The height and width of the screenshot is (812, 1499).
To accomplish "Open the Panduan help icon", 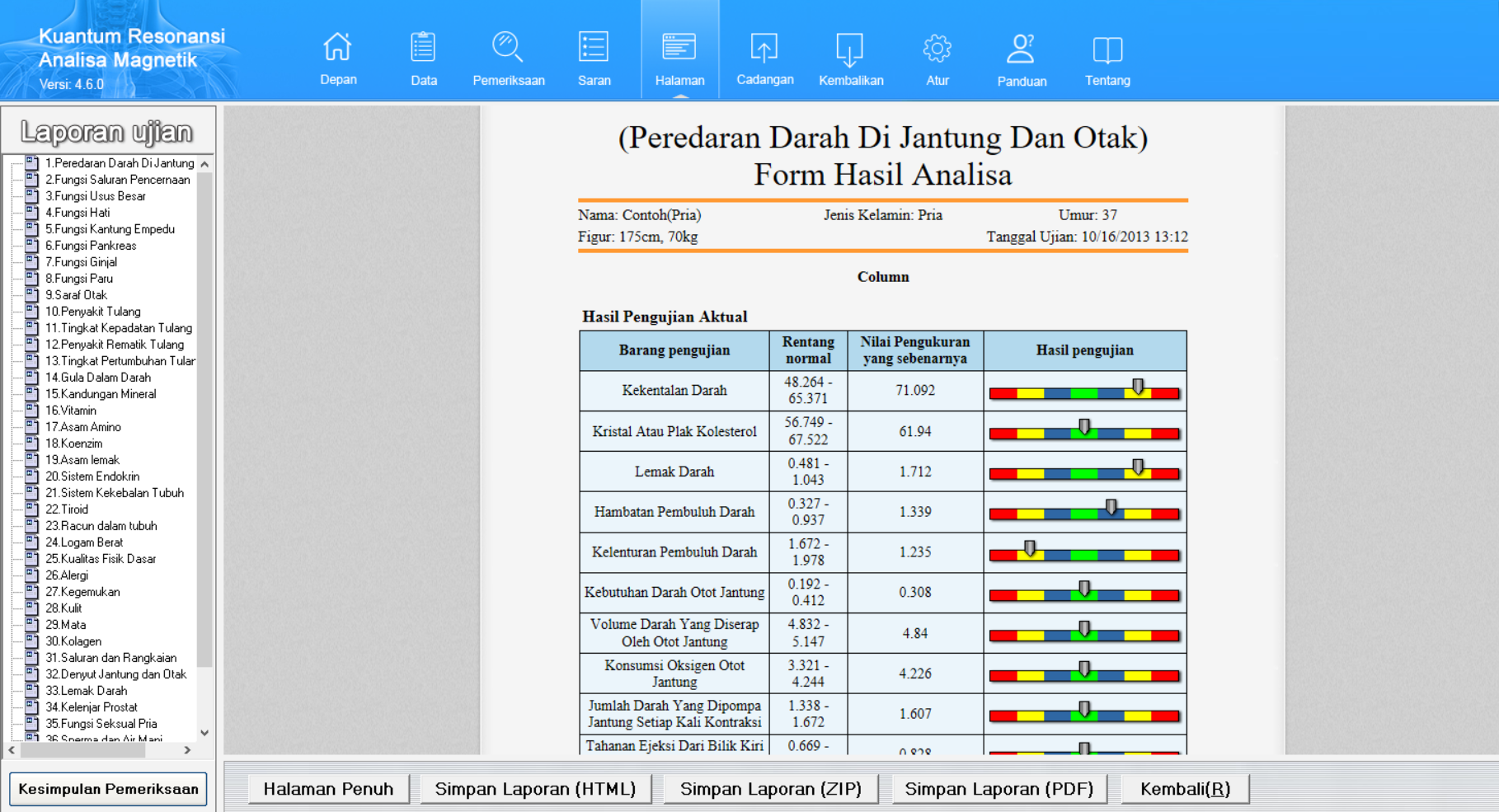I will click(1022, 49).
